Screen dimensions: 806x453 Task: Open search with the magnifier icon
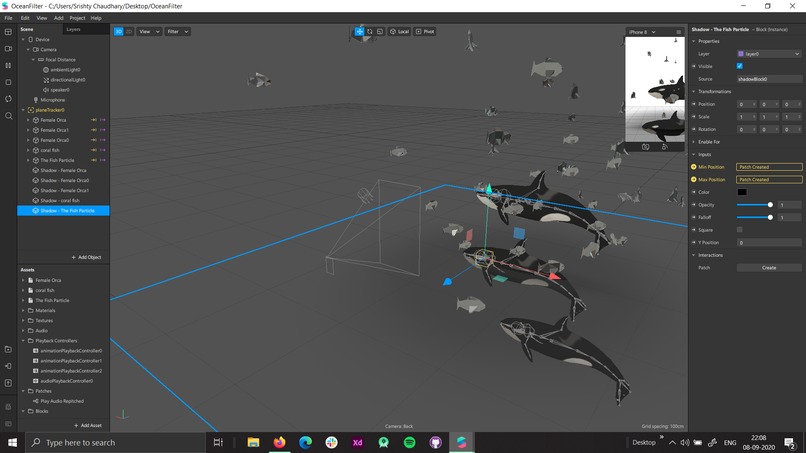[x=8, y=116]
